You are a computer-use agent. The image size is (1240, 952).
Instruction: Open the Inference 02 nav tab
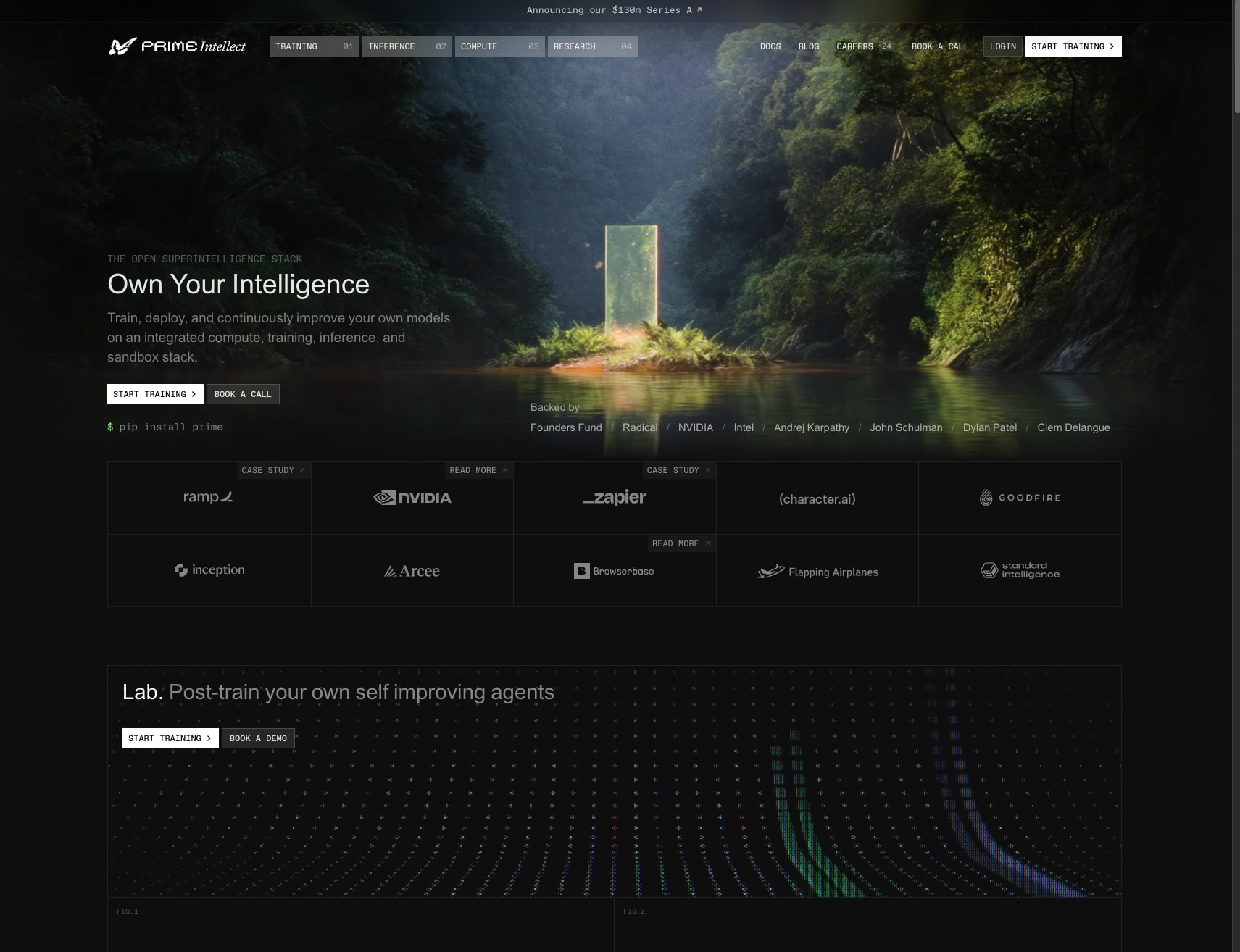click(407, 46)
